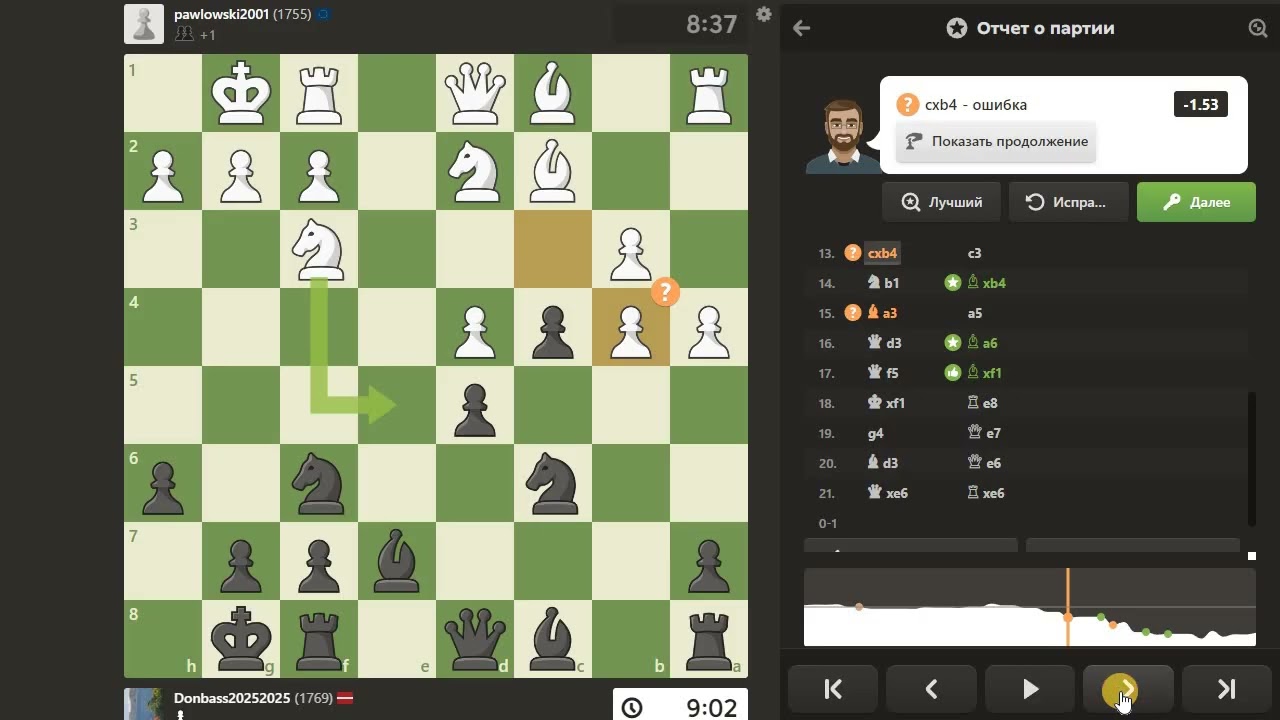Click the black rook on f8
The width and height of the screenshot is (1280, 720).
(x=319, y=639)
